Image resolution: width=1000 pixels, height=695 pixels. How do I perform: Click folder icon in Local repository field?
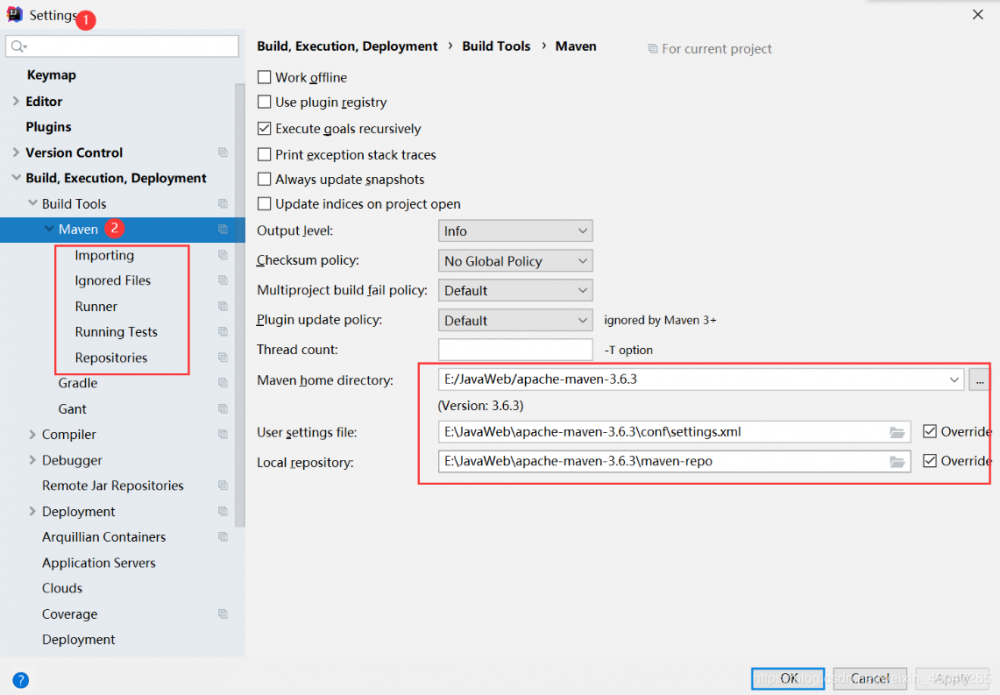[x=897, y=461]
